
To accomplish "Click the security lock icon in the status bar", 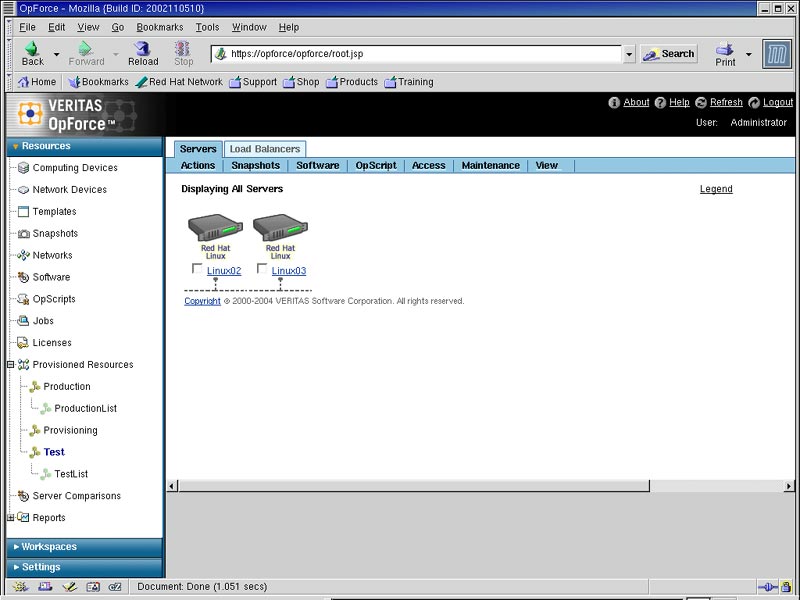I will (786, 587).
